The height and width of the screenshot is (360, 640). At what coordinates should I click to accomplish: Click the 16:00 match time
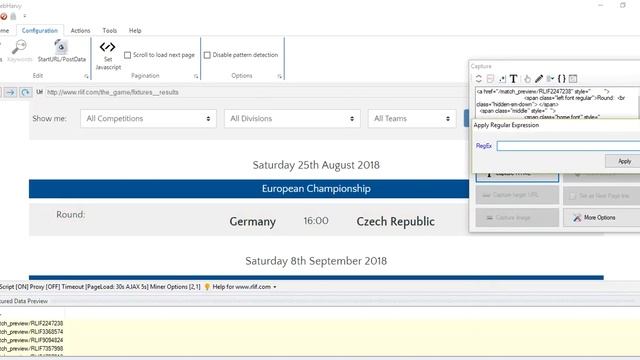pos(316,221)
